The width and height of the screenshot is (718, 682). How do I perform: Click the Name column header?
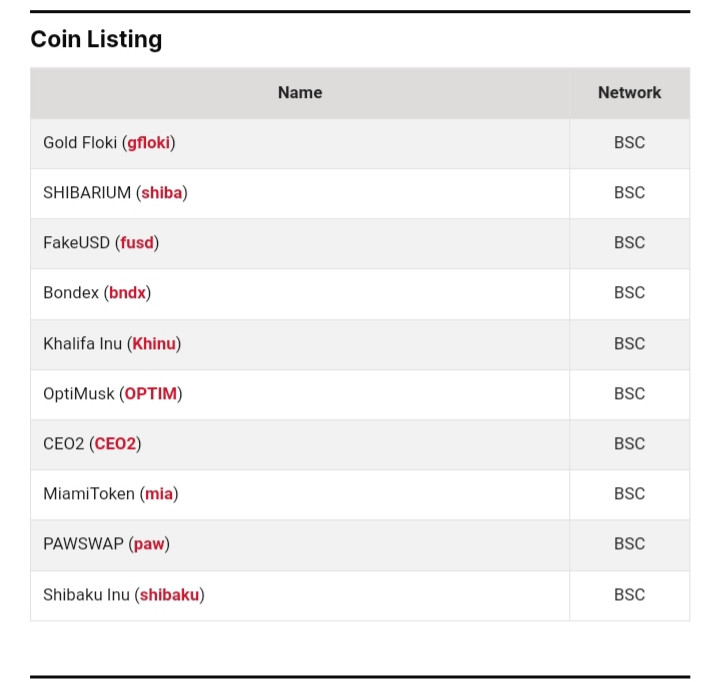[300, 93]
